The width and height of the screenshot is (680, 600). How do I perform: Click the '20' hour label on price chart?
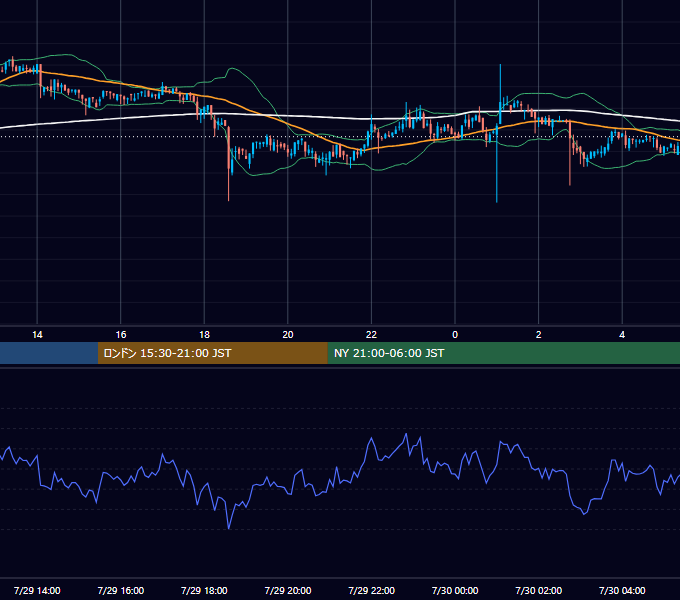coord(288,335)
